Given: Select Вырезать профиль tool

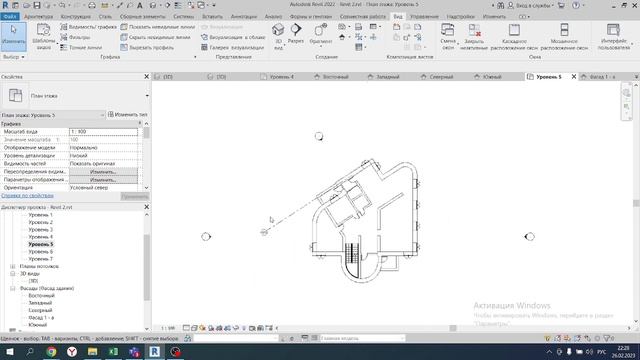Looking at the screenshot, I should click(147, 47).
